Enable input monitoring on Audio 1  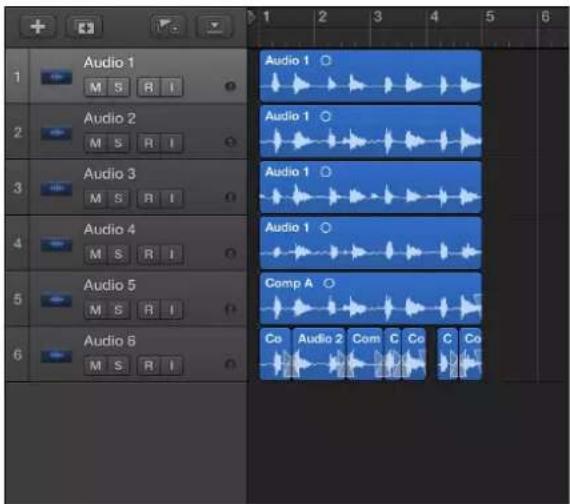tap(172, 87)
